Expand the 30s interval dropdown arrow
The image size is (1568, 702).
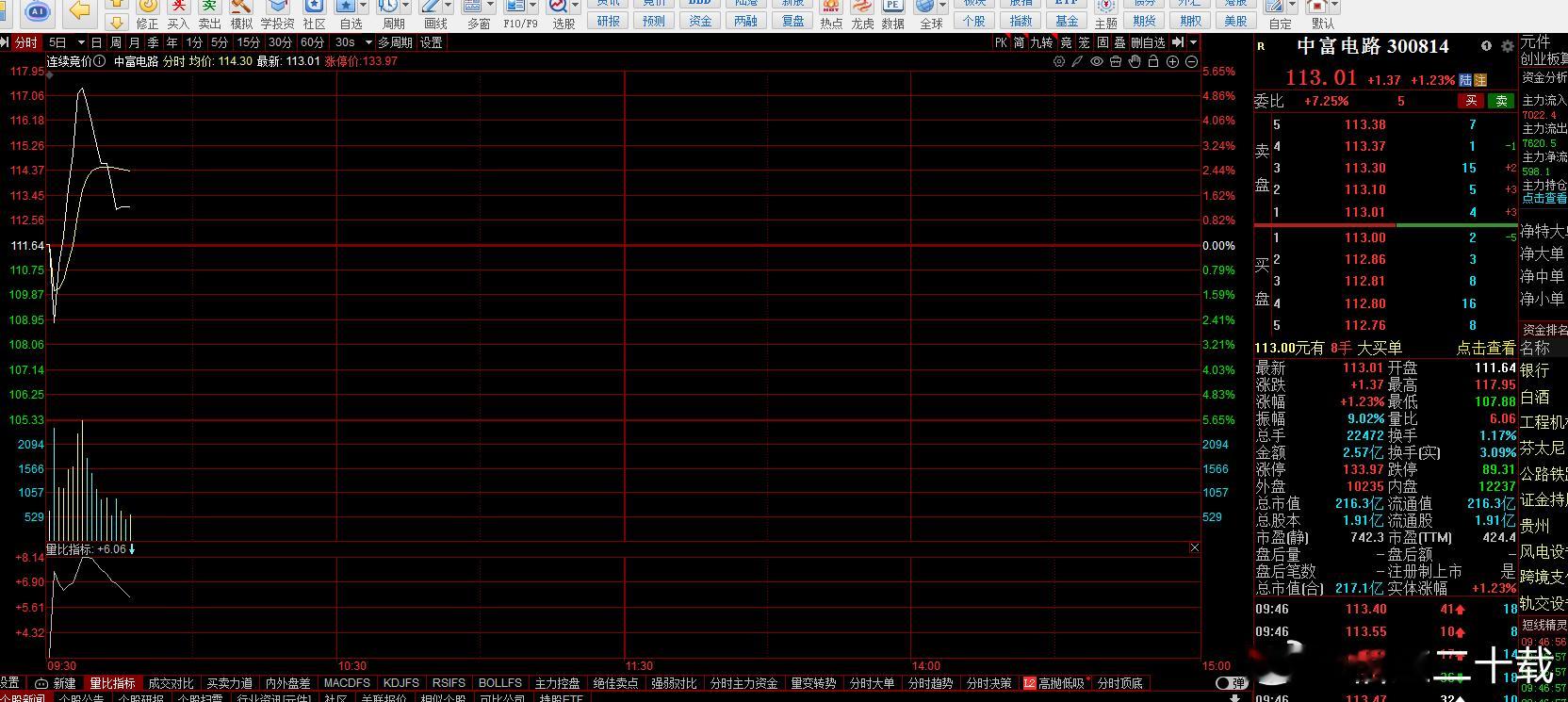pyautogui.click(x=368, y=42)
